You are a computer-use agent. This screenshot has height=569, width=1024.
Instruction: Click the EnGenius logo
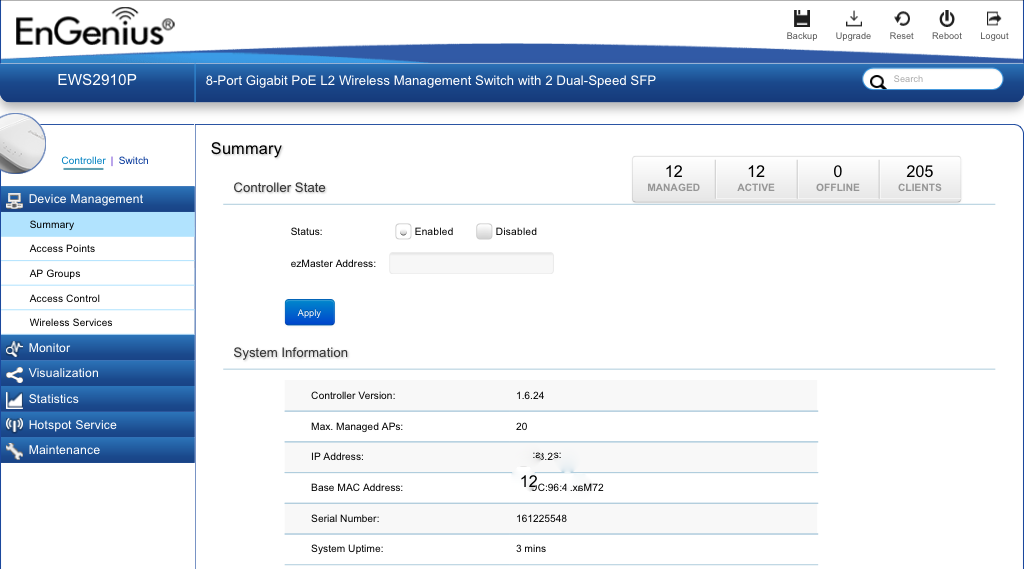[x=95, y=27]
